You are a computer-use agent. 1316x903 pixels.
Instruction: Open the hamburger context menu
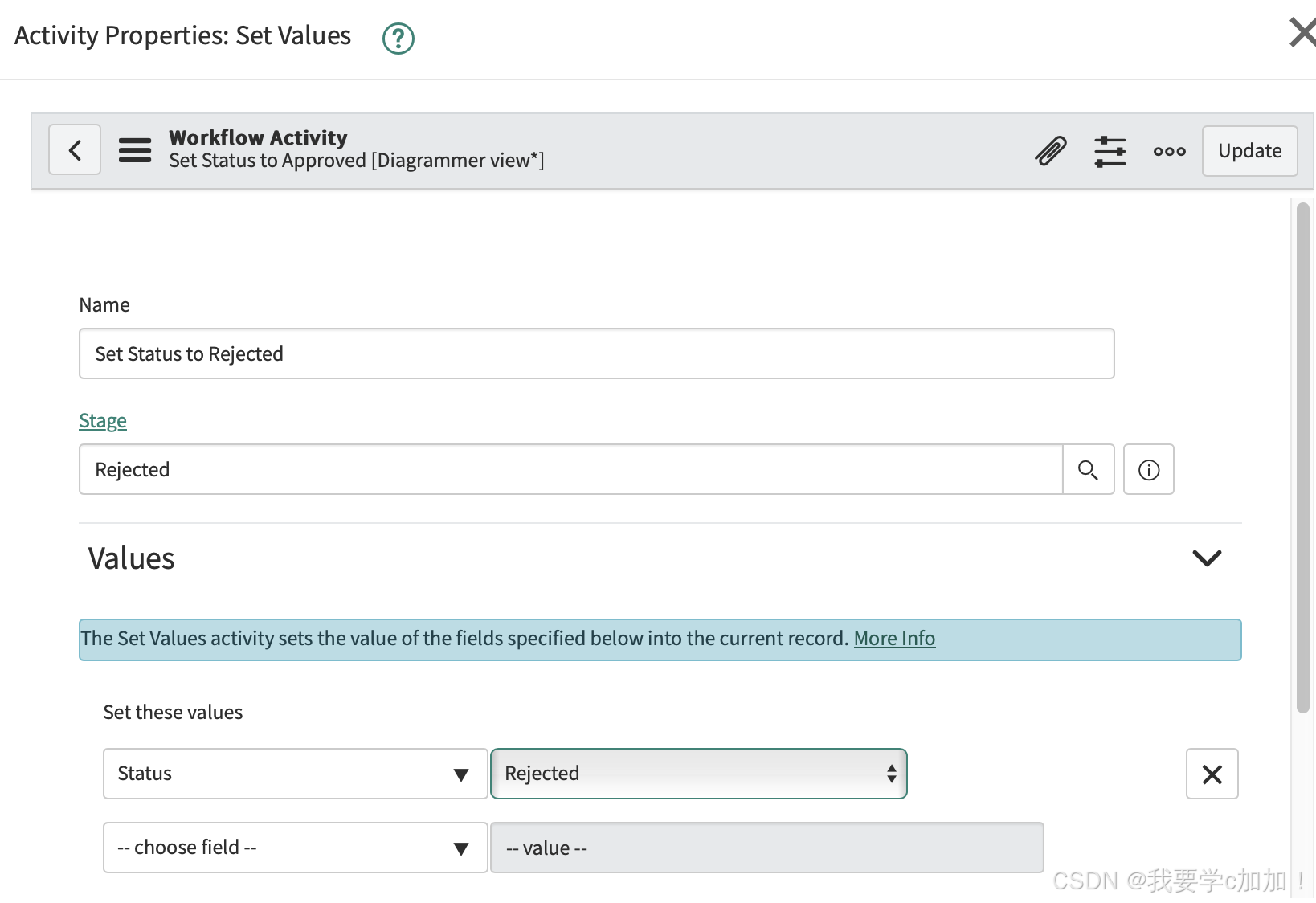[x=135, y=150]
